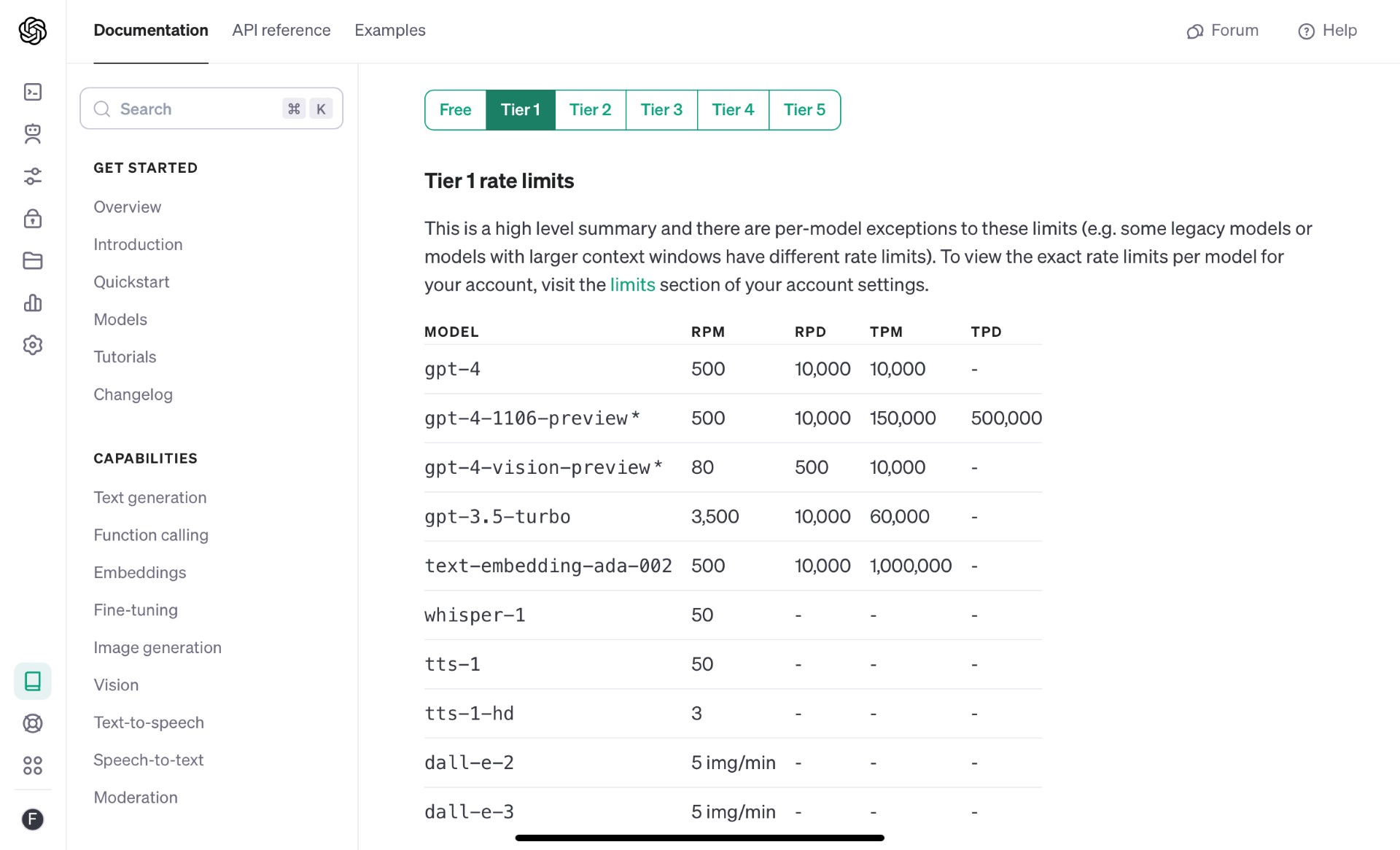This screenshot has width=1400, height=850.
Task: Click the gpt-3.5-turbo model cell
Action: pyautogui.click(x=497, y=517)
